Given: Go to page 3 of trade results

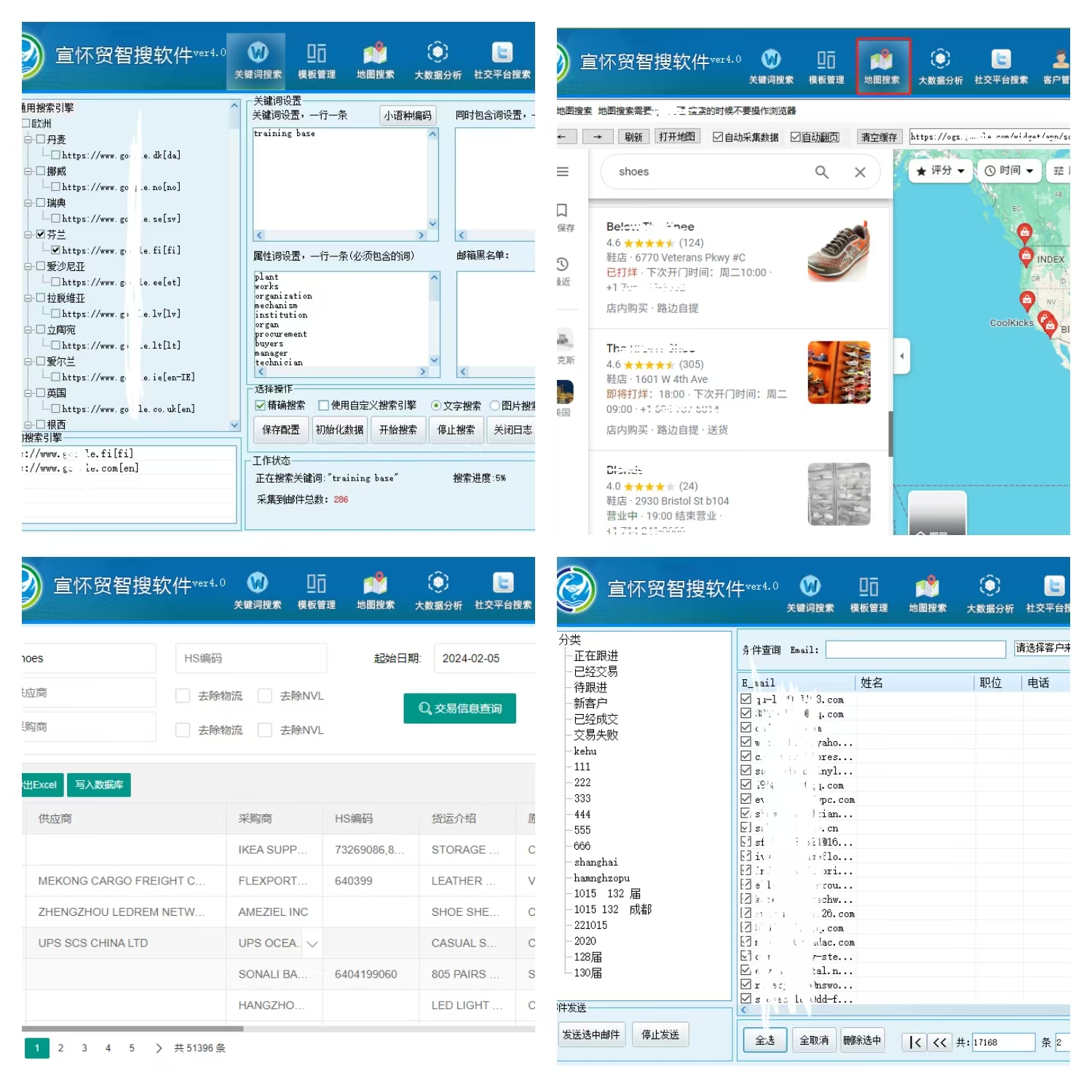Looking at the screenshot, I should [84, 1048].
